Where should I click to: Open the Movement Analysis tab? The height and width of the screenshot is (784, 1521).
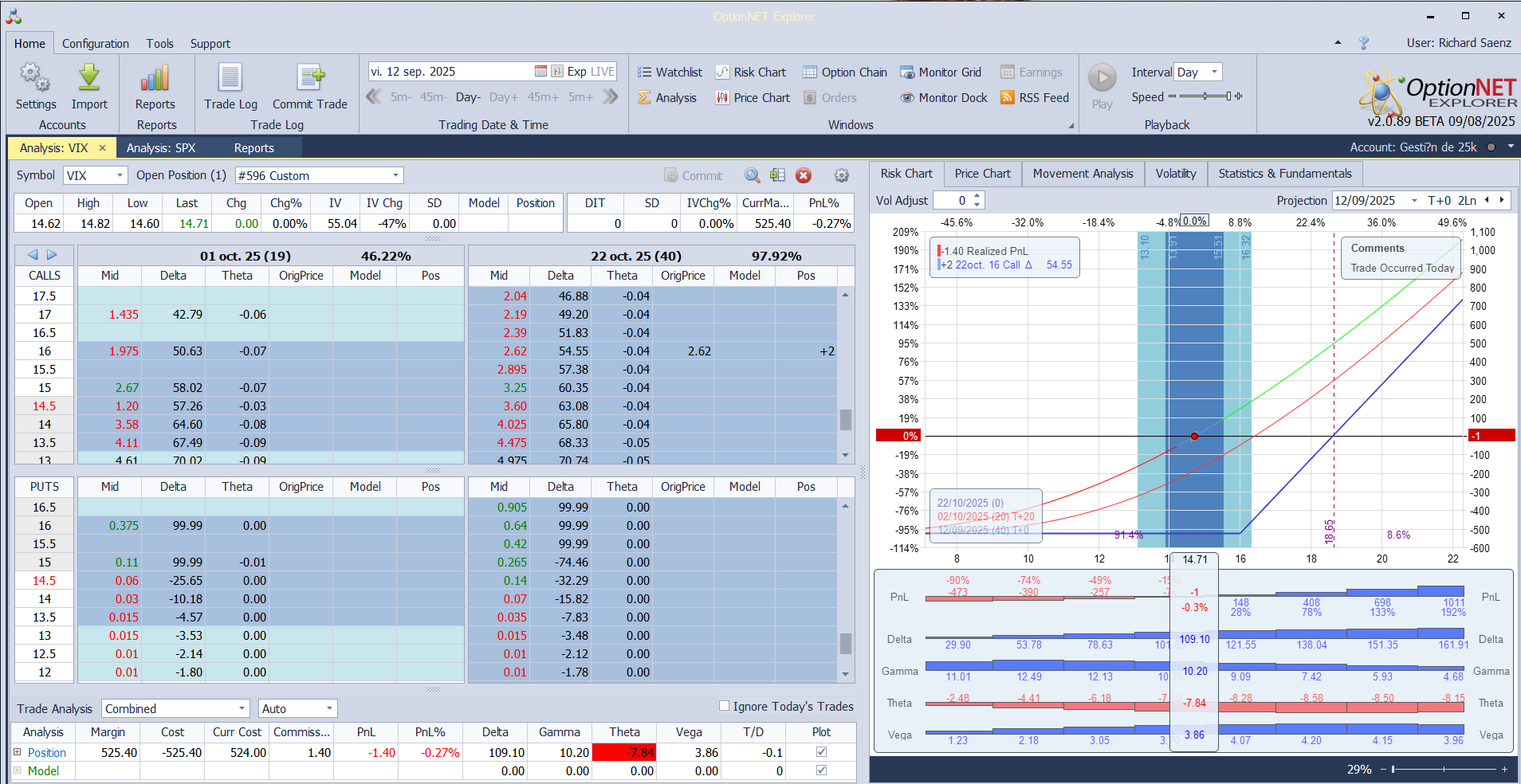[1083, 174]
